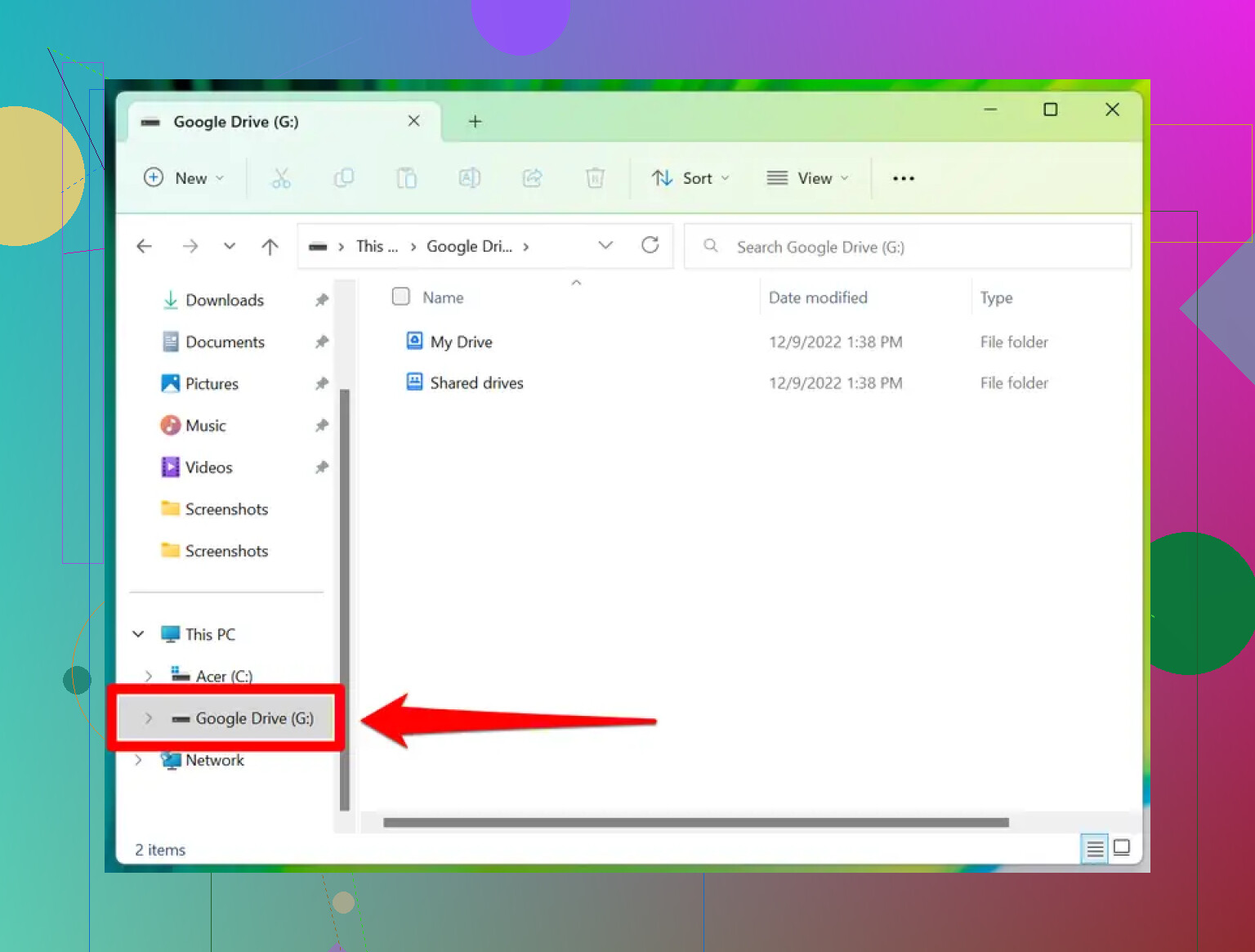Unpin Downloads using its pin icon

322,300
